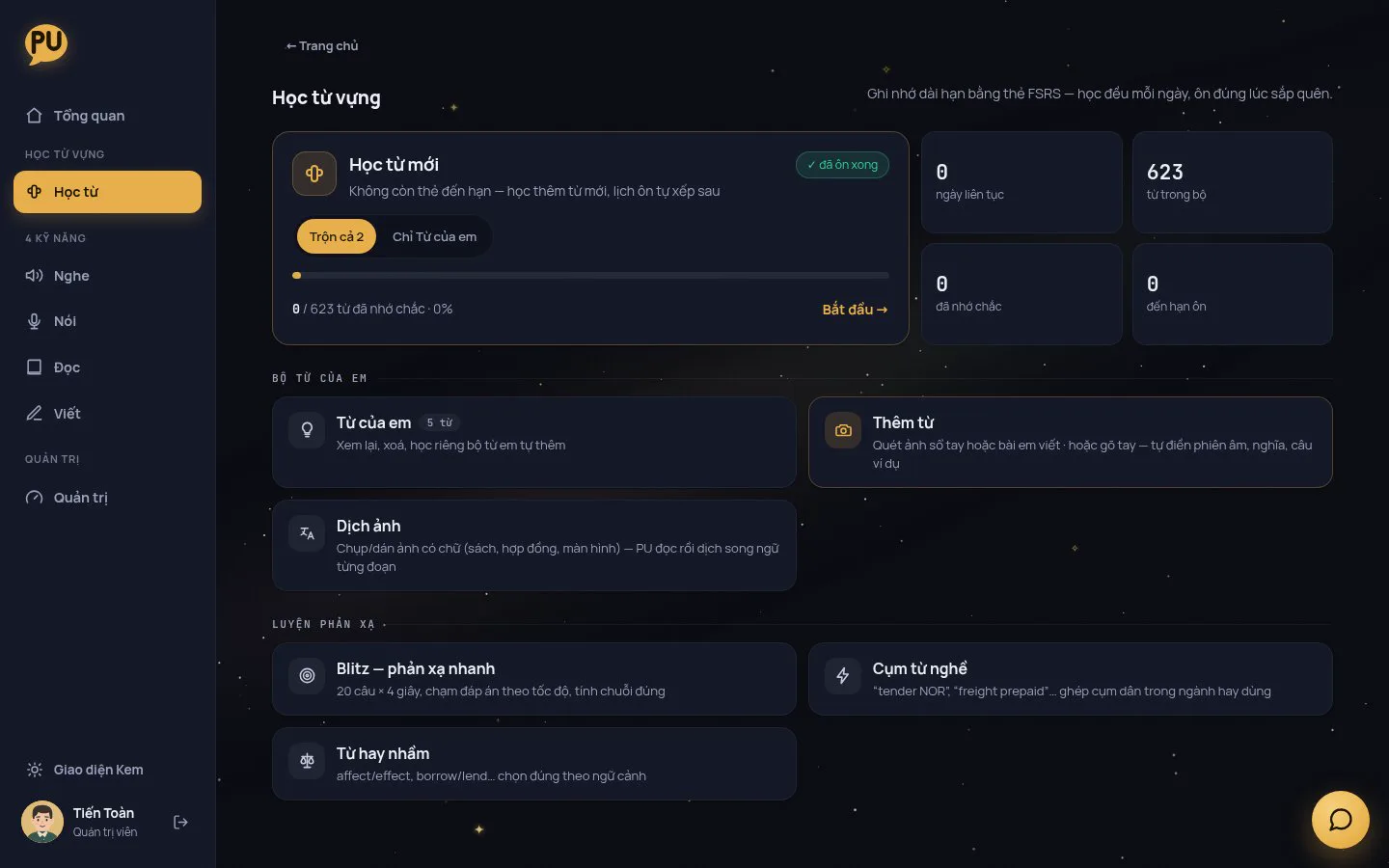Click the vocabulary progress bar
The width and height of the screenshot is (1389, 868).
[x=590, y=275]
